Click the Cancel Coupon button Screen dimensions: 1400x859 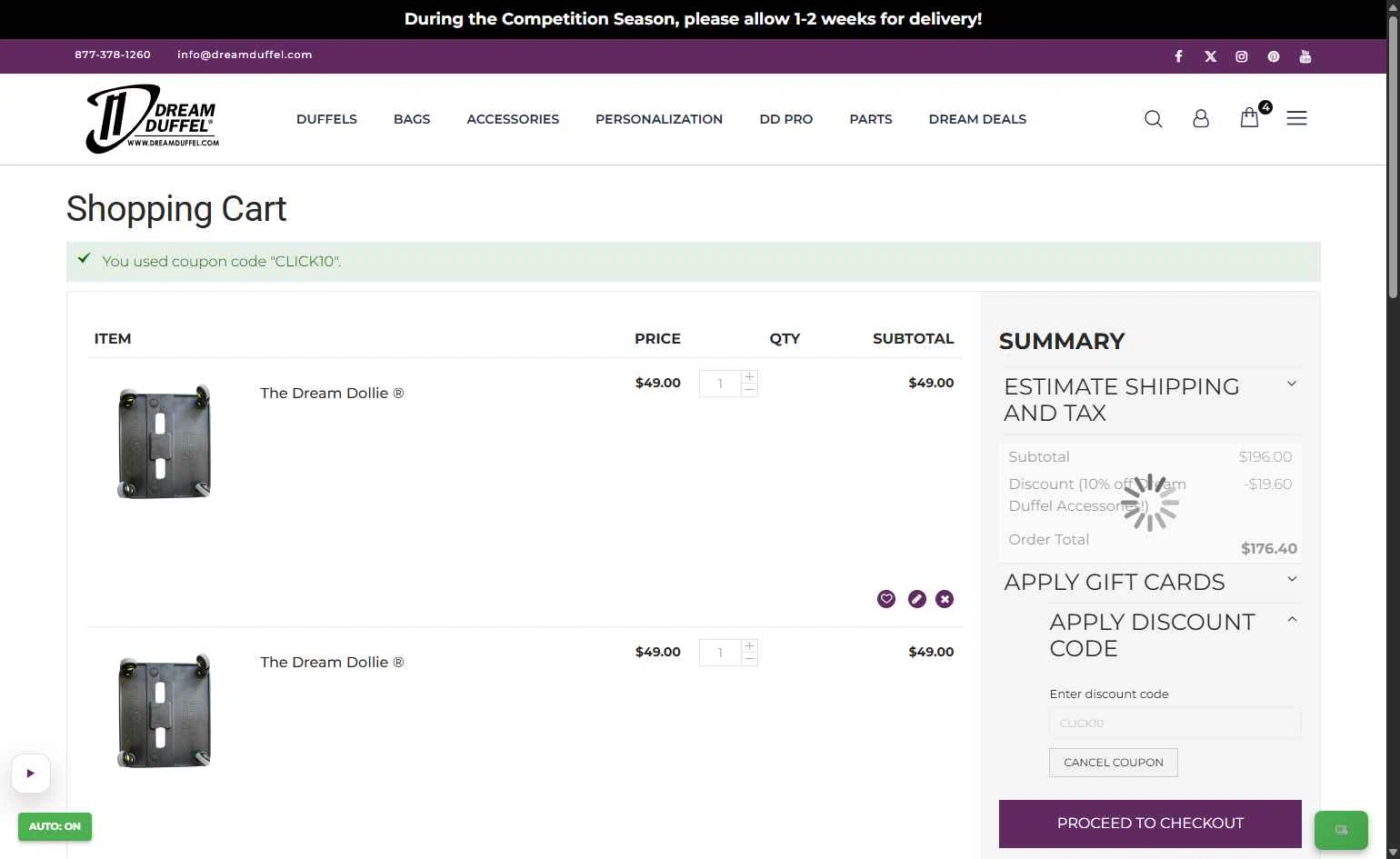[1114, 763]
